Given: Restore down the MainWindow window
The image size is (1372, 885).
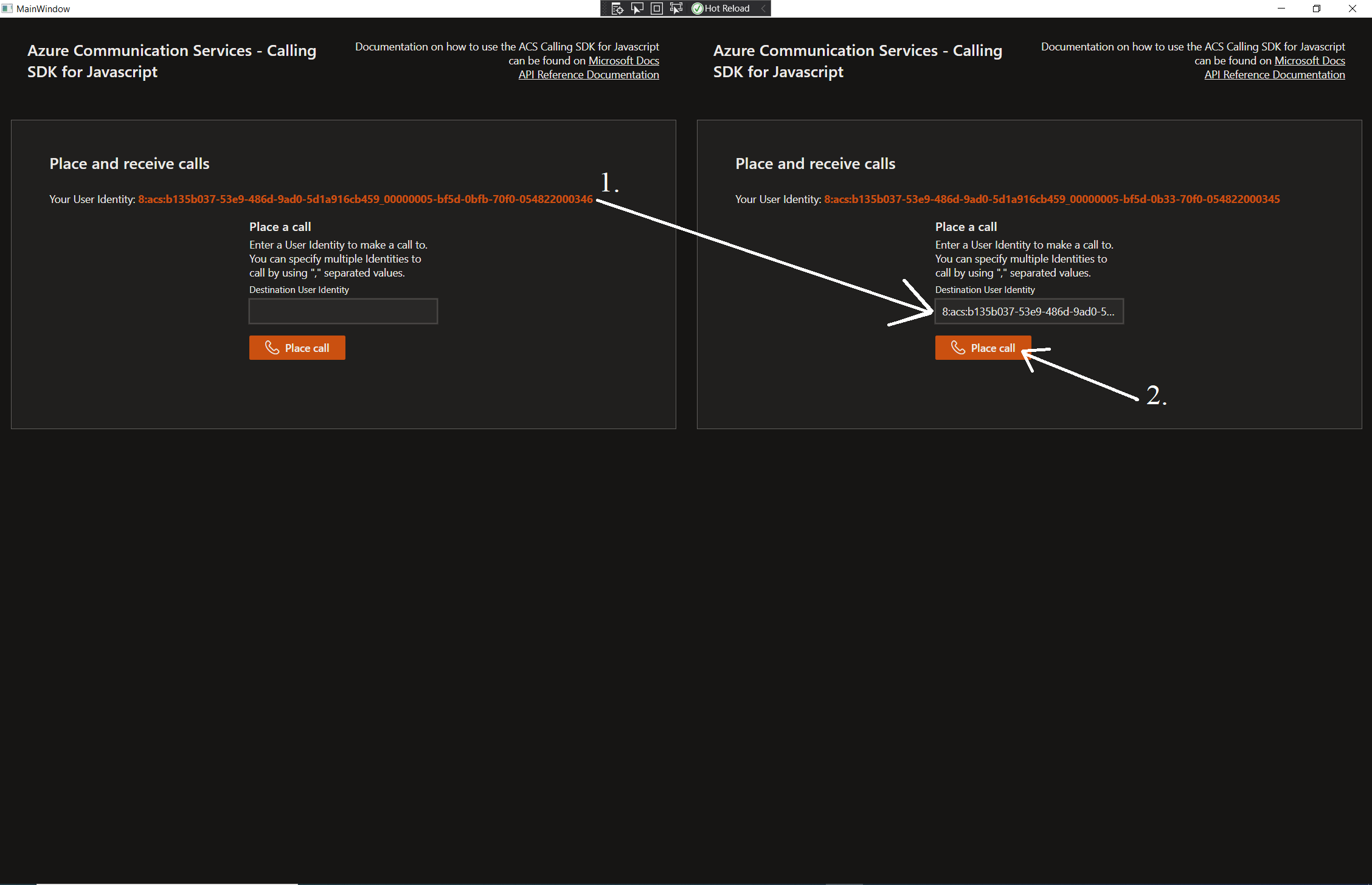Looking at the screenshot, I should [1317, 9].
